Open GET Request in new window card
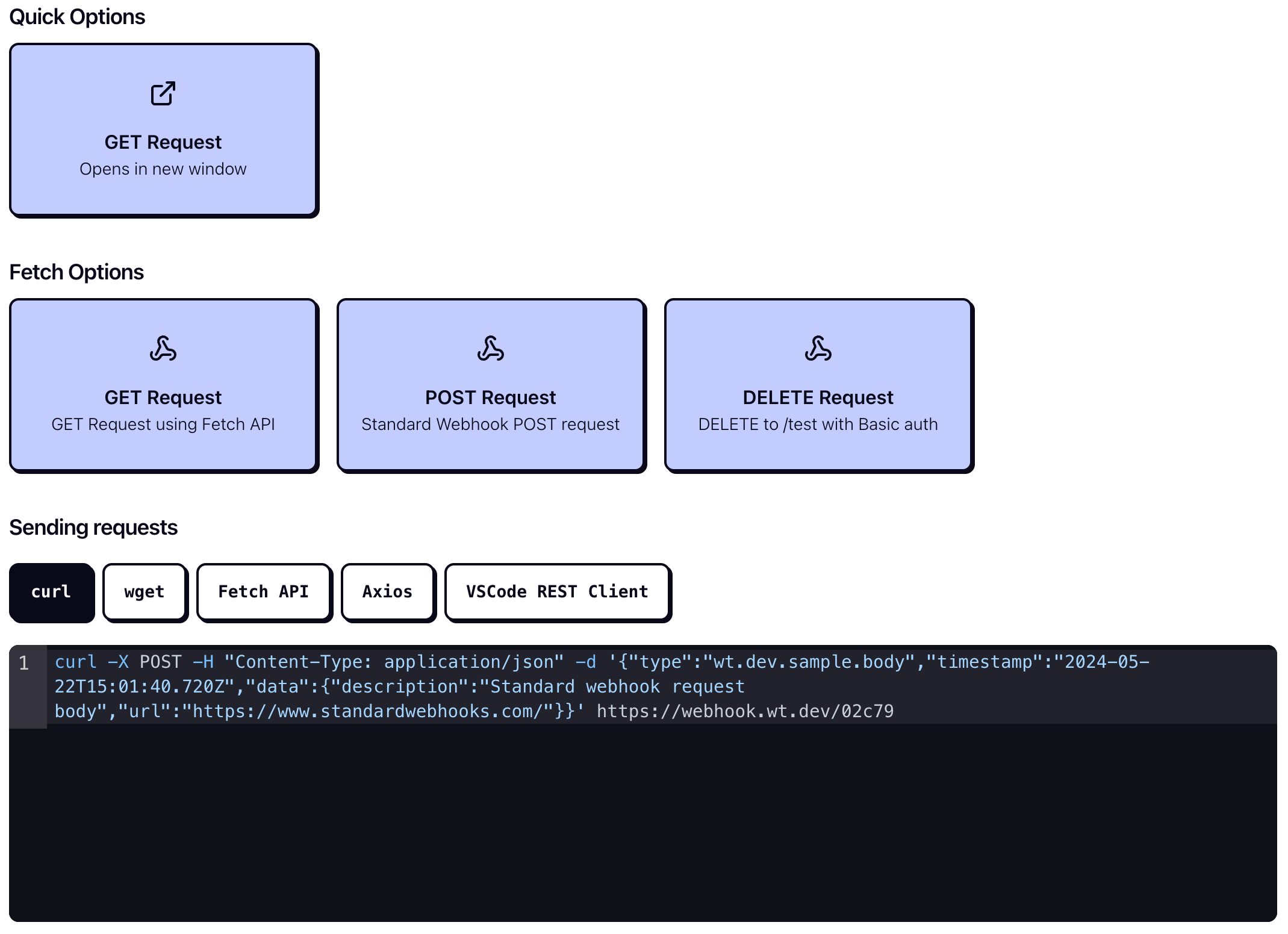This screenshot has width=1288, height=934. click(x=164, y=129)
